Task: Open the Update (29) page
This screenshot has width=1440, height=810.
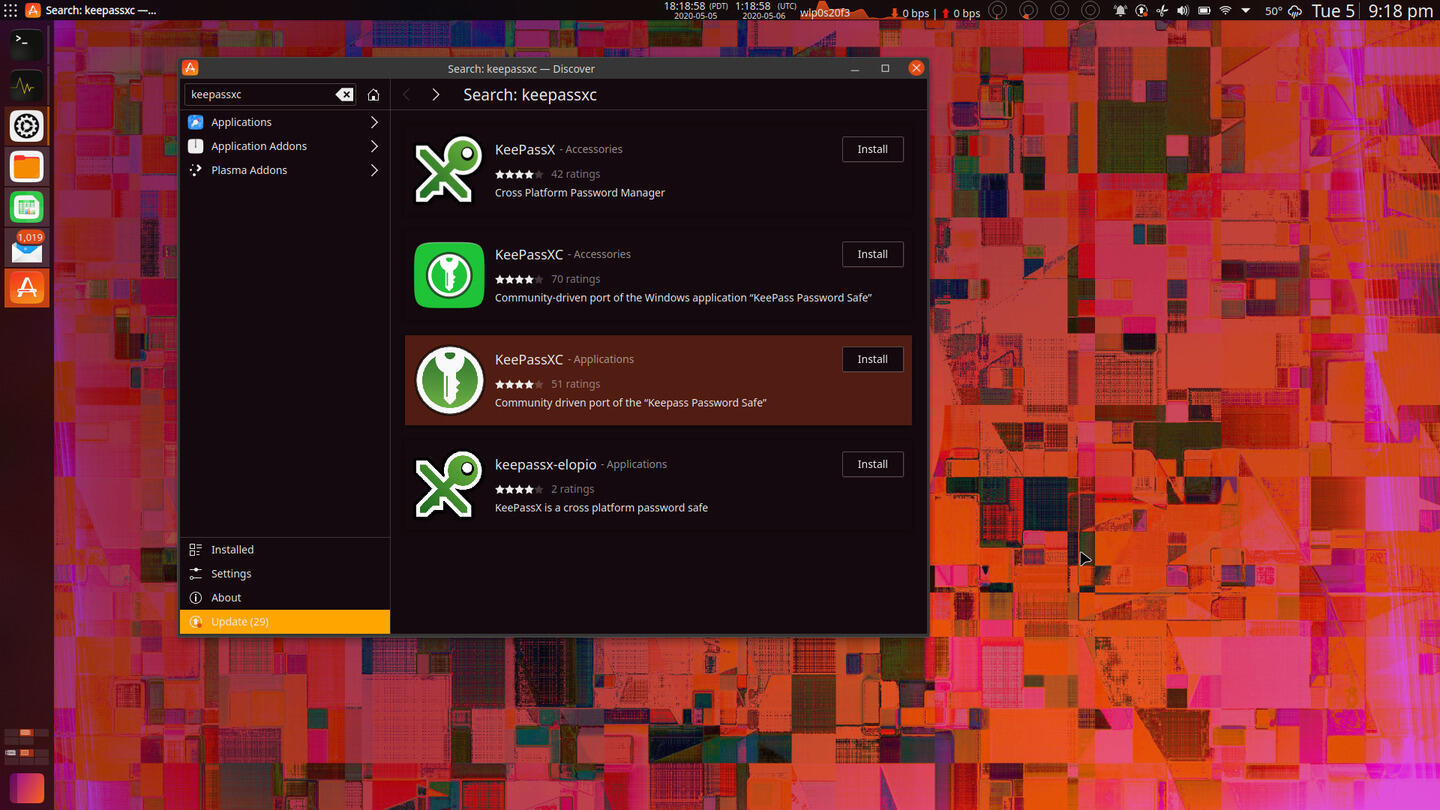Action: point(285,622)
